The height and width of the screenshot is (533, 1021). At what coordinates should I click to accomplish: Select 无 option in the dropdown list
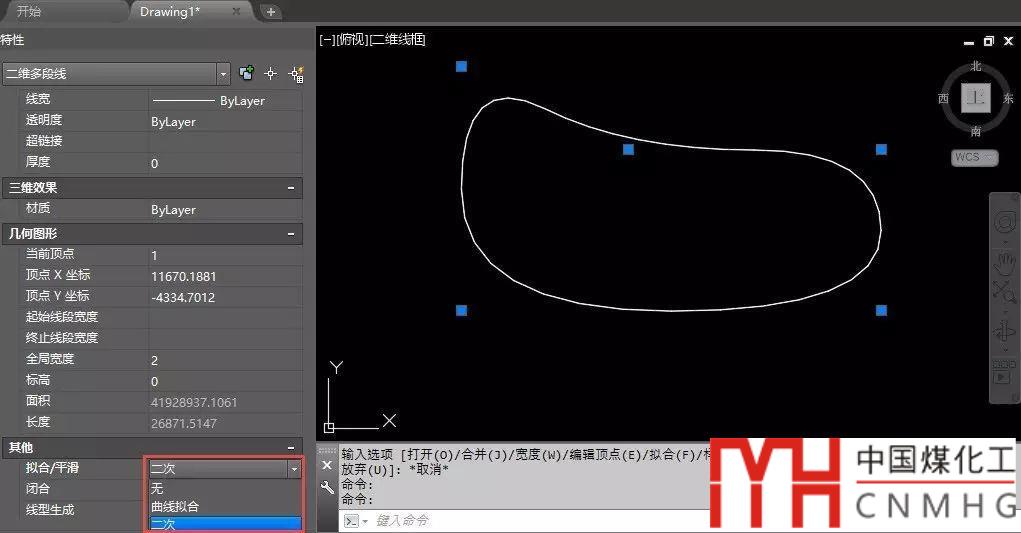[x=158, y=489]
